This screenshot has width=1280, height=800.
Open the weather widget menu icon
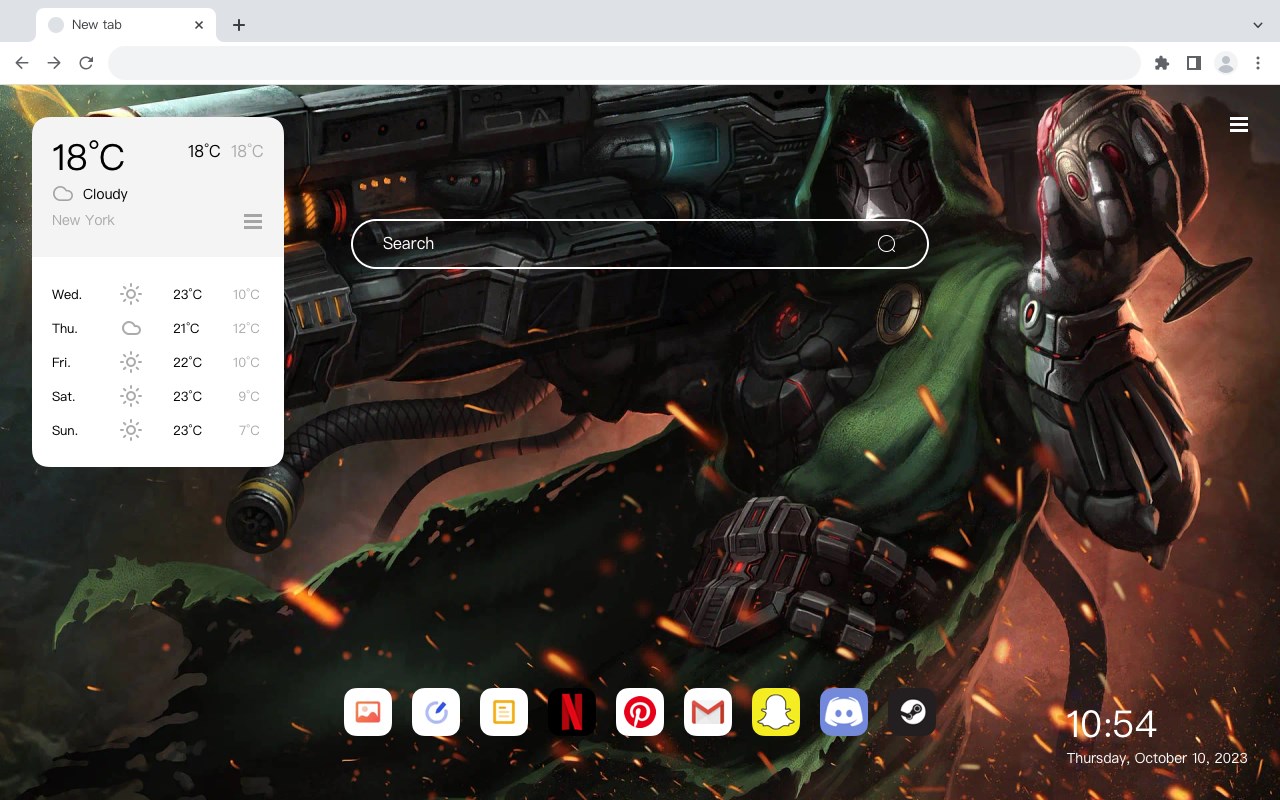[253, 221]
